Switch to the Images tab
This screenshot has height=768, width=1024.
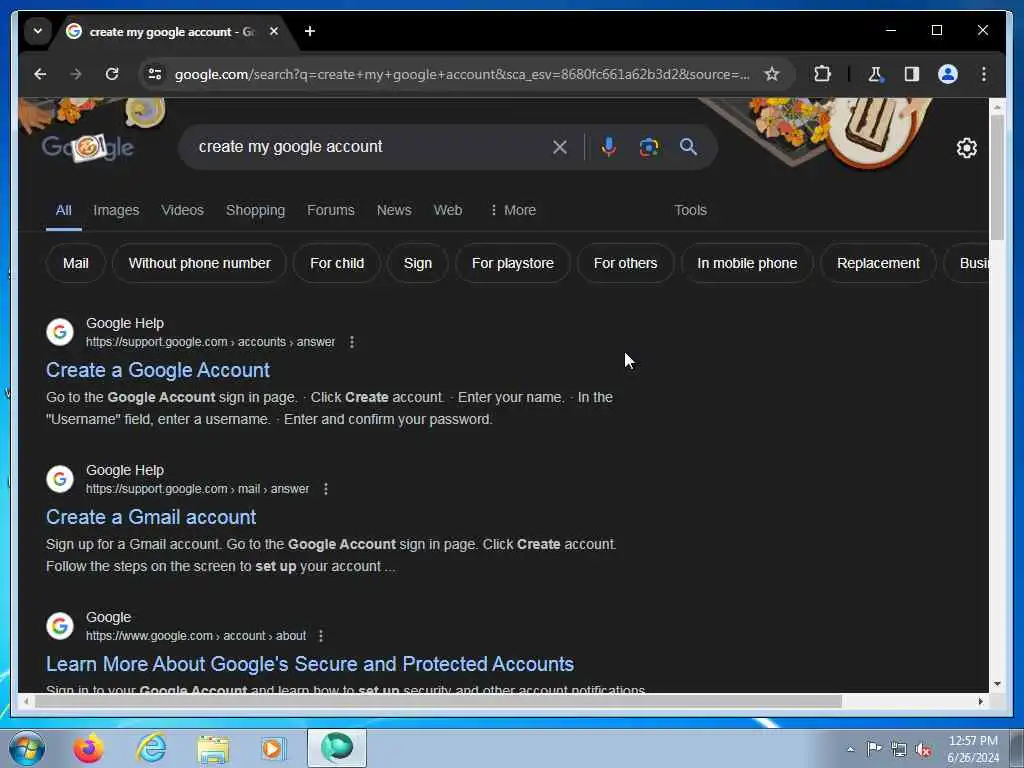116,210
